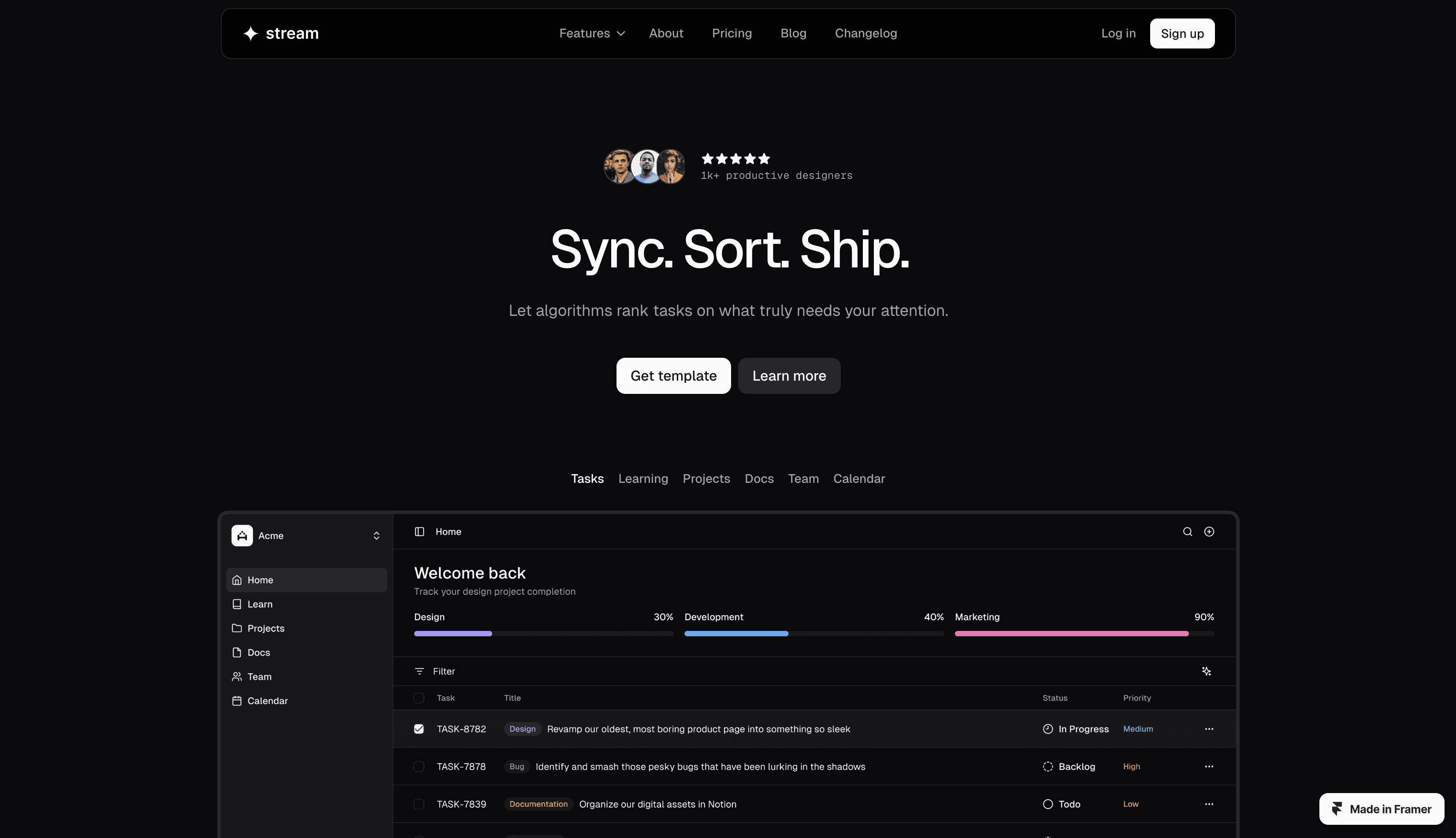Open three-dot options for TASK-8782
The width and height of the screenshot is (1456, 838).
click(x=1208, y=729)
